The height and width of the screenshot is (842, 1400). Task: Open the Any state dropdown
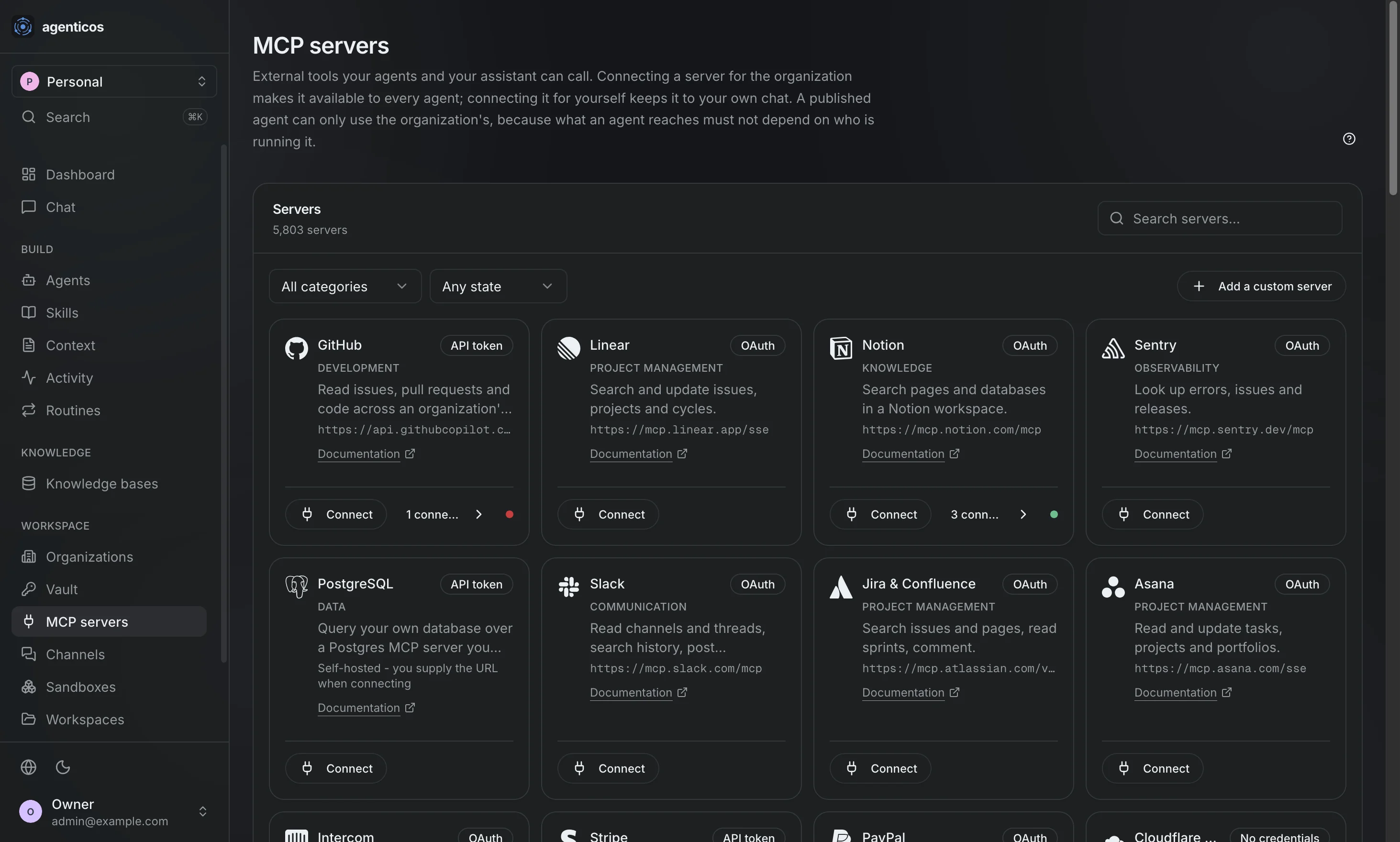498,286
